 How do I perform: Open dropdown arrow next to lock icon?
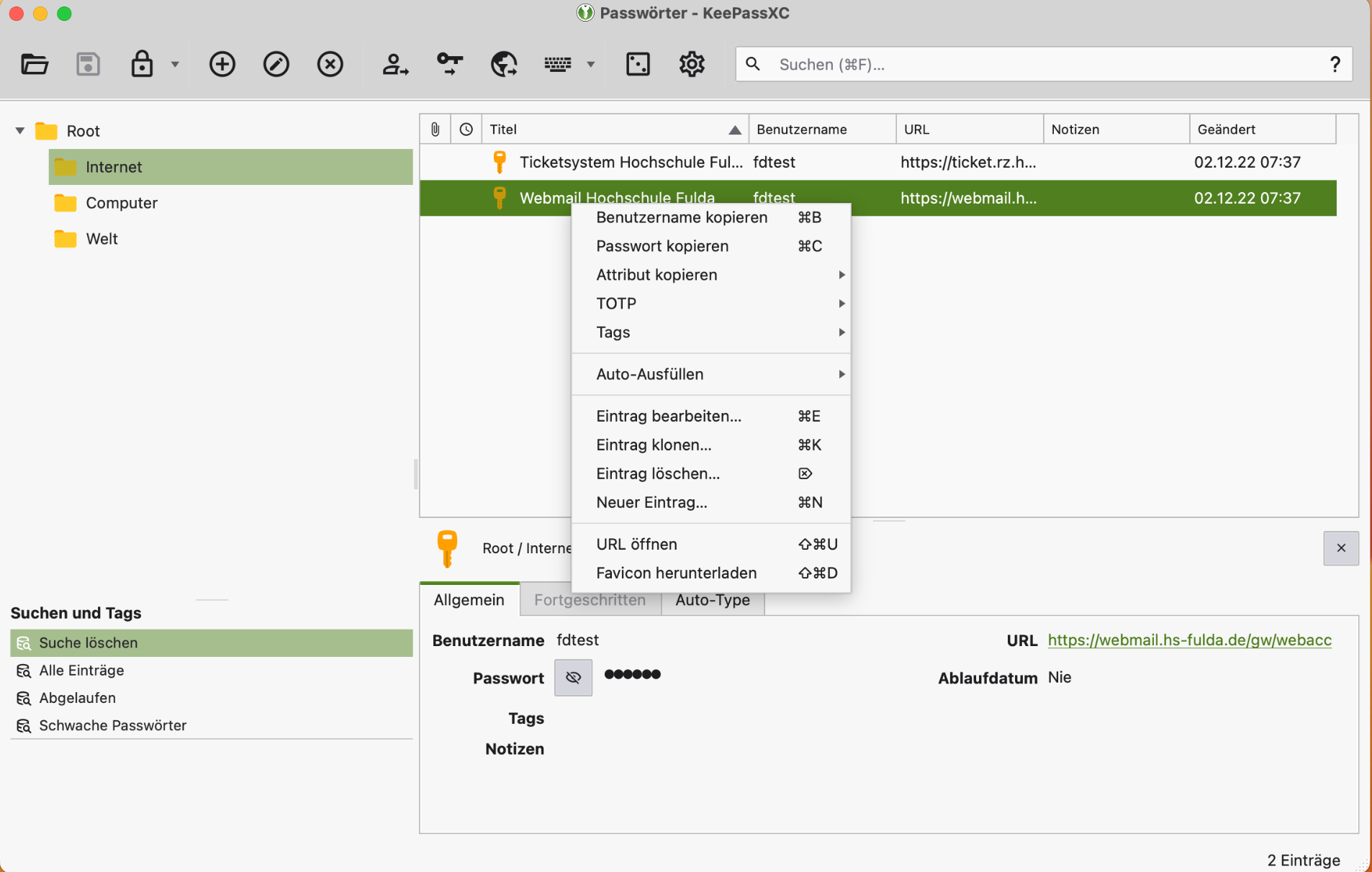(175, 65)
